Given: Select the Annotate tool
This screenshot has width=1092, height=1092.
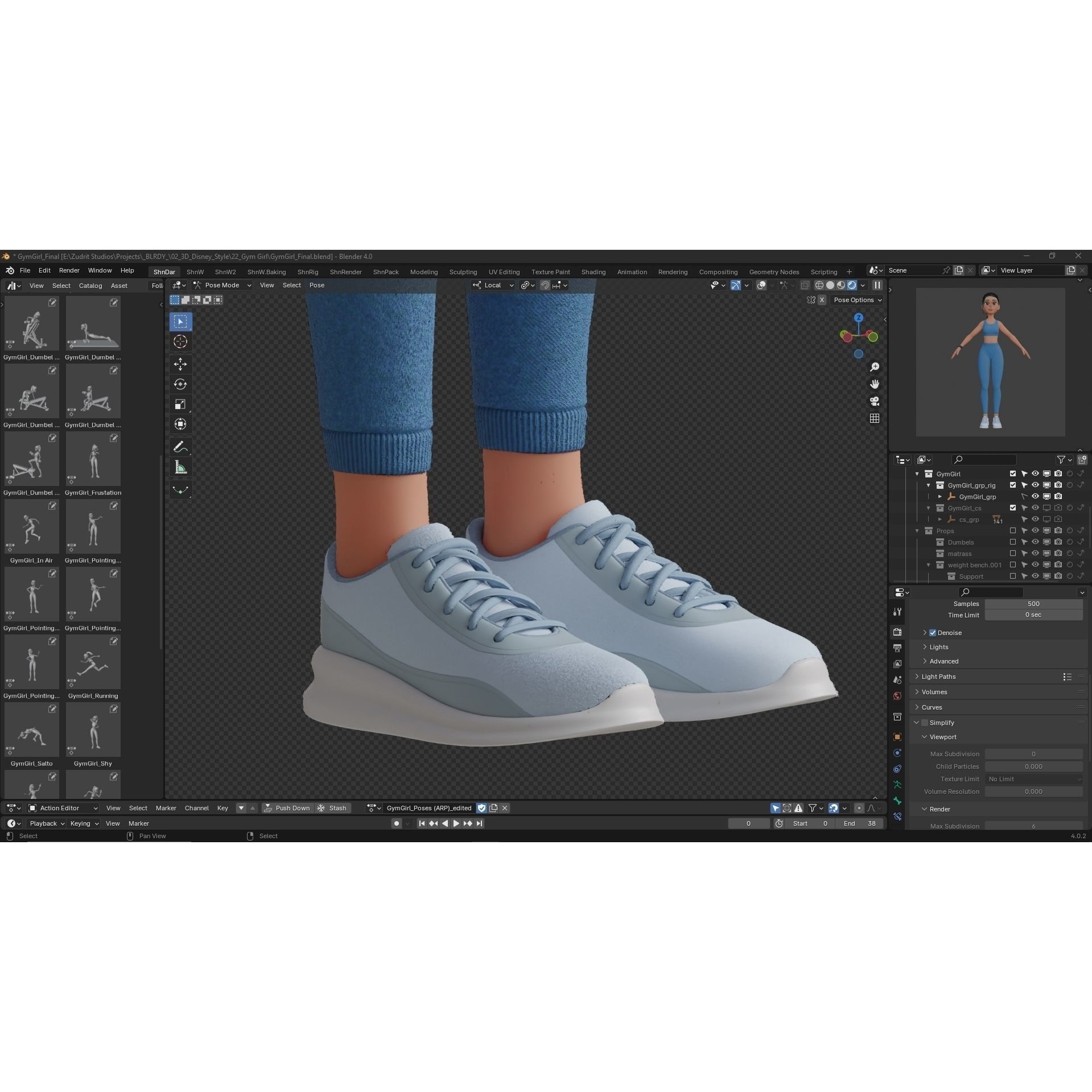Looking at the screenshot, I should point(180,447).
